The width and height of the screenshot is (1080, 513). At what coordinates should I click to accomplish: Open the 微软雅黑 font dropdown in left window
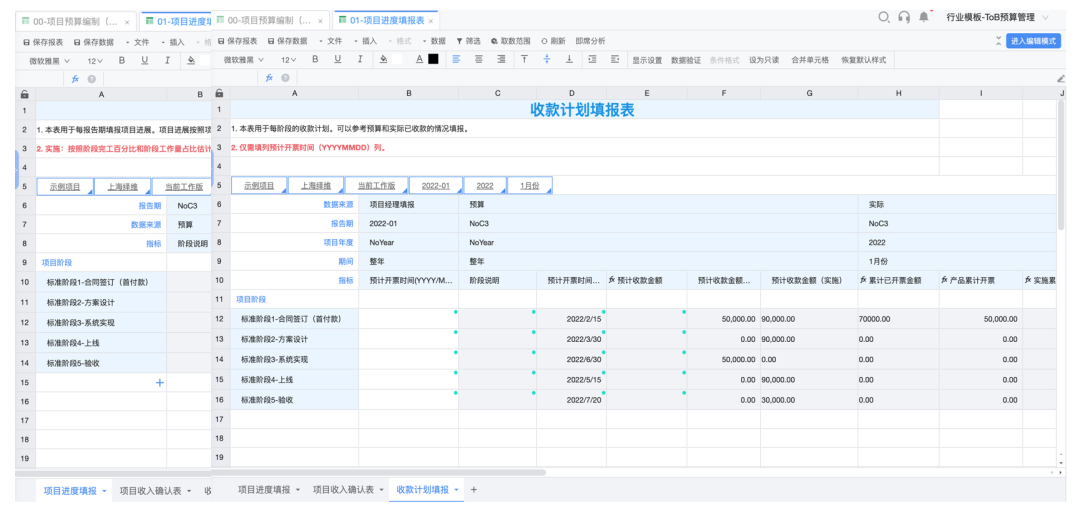point(50,60)
